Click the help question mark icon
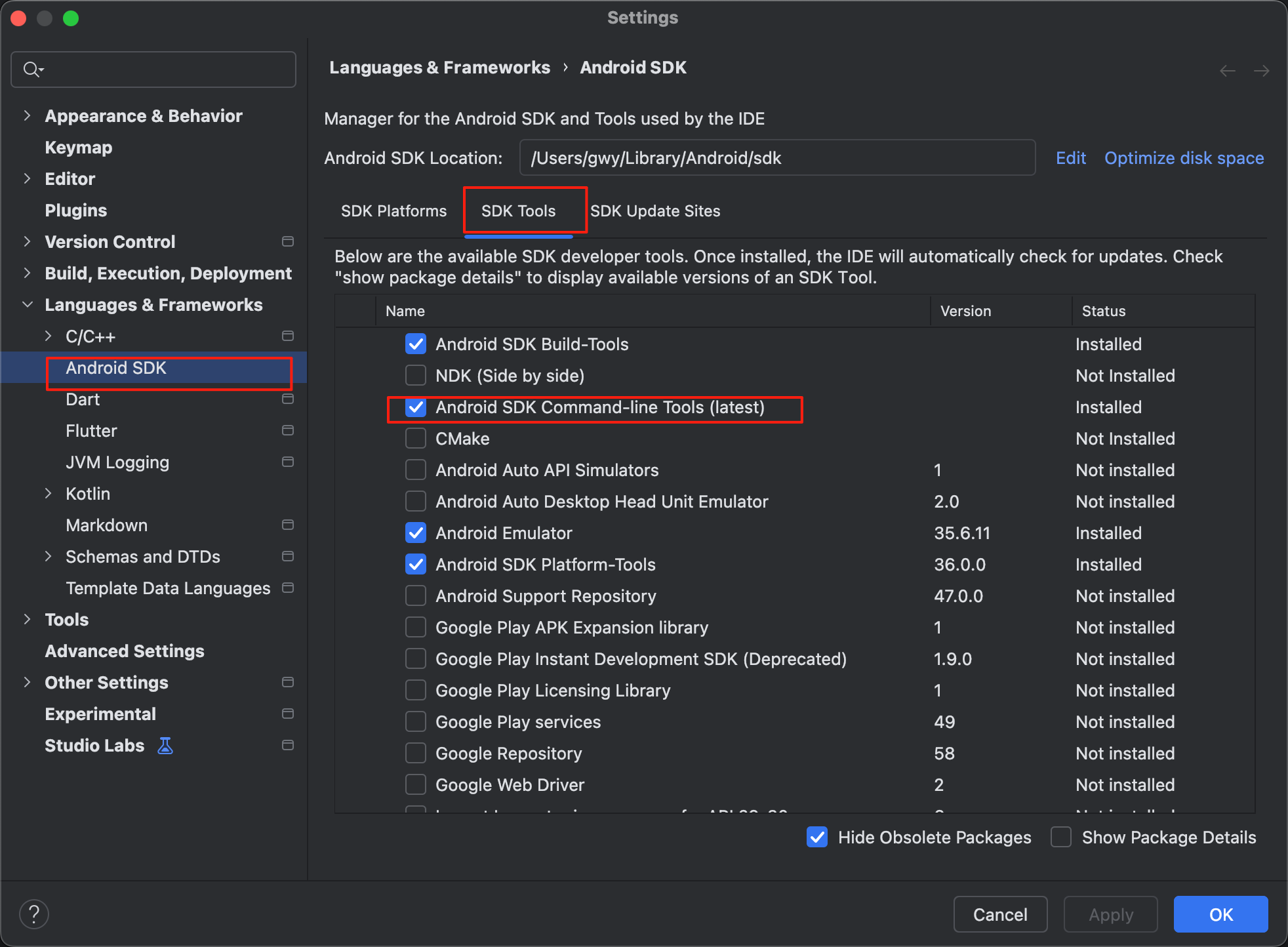 (x=34, y=914)
